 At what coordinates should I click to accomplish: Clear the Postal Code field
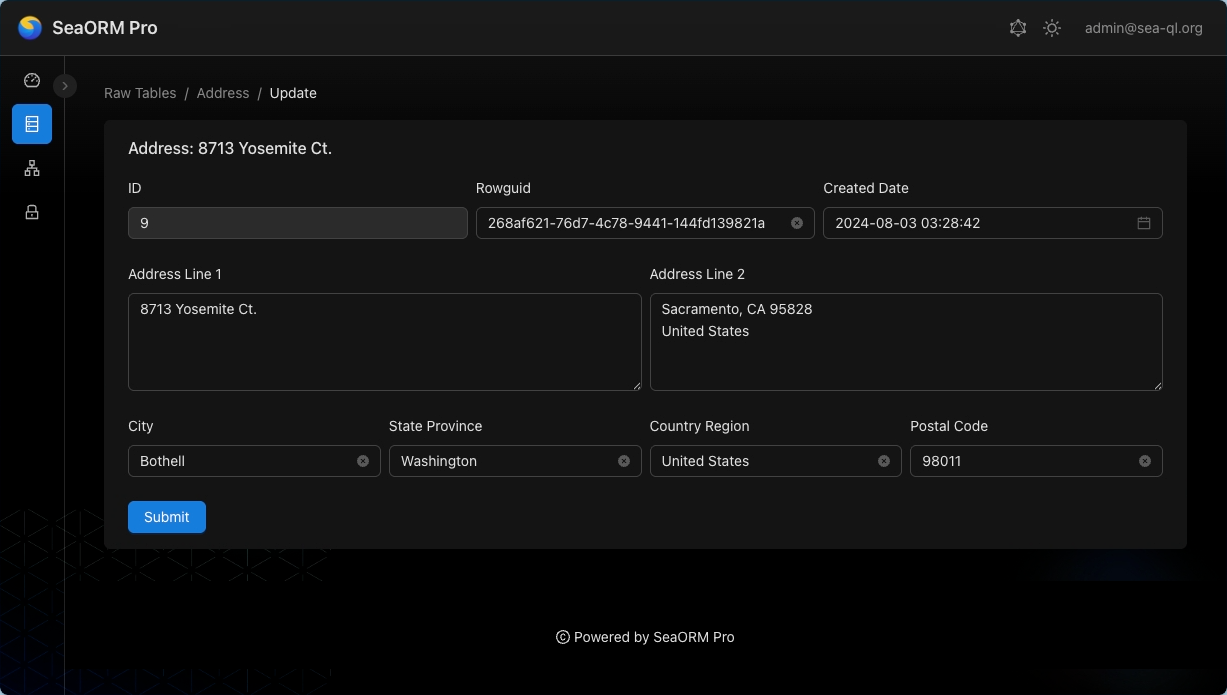[1145, 461]
